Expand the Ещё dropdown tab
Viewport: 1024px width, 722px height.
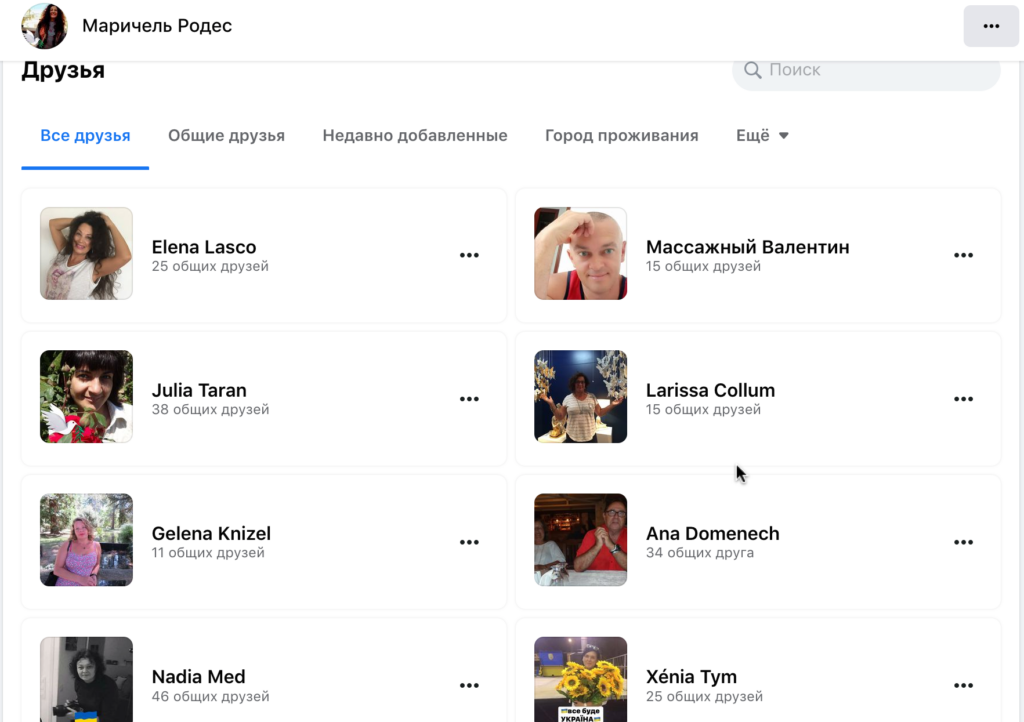click(x=762, y=136)
